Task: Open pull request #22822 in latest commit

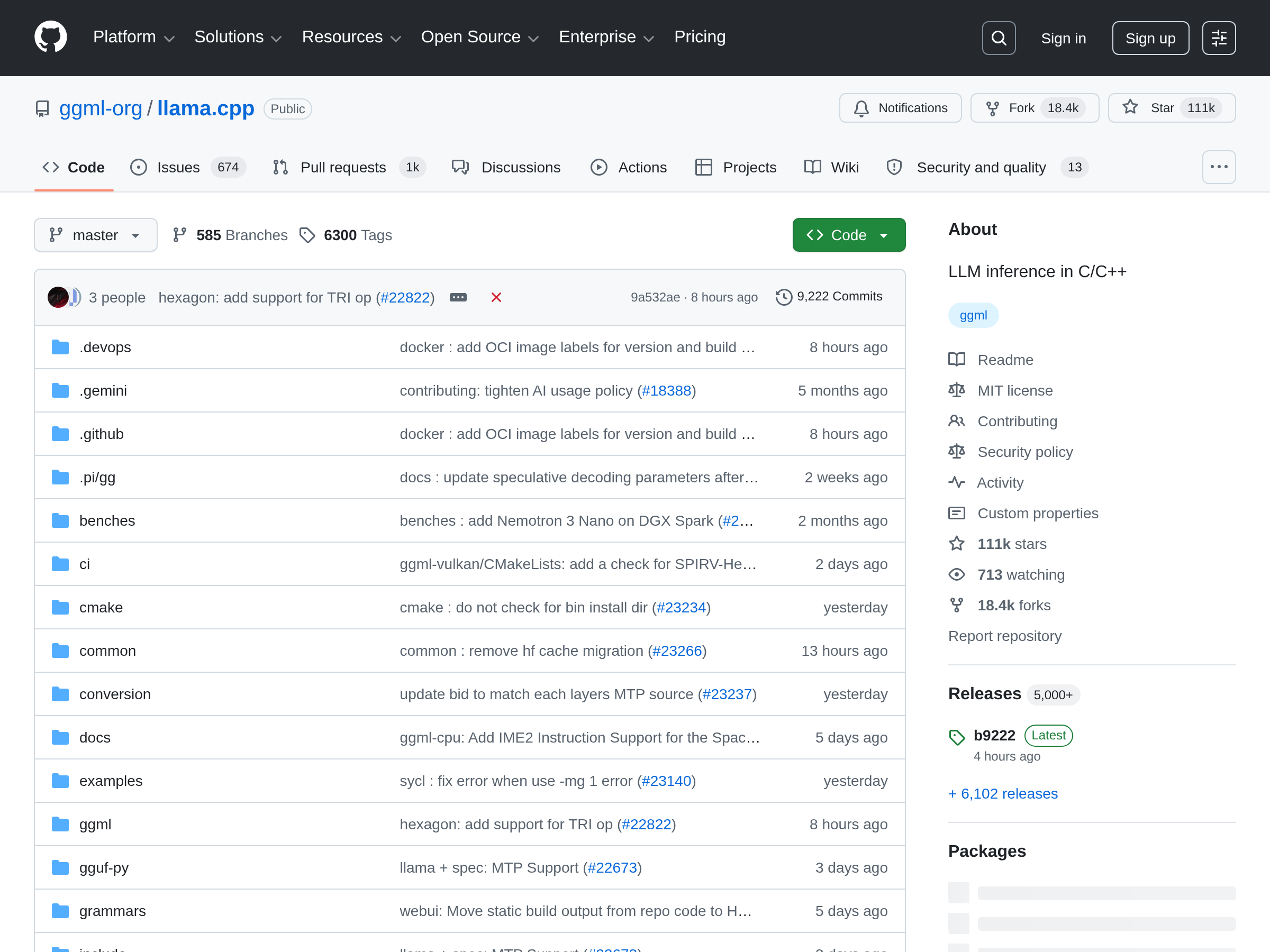Action: [x=405, y=297]
